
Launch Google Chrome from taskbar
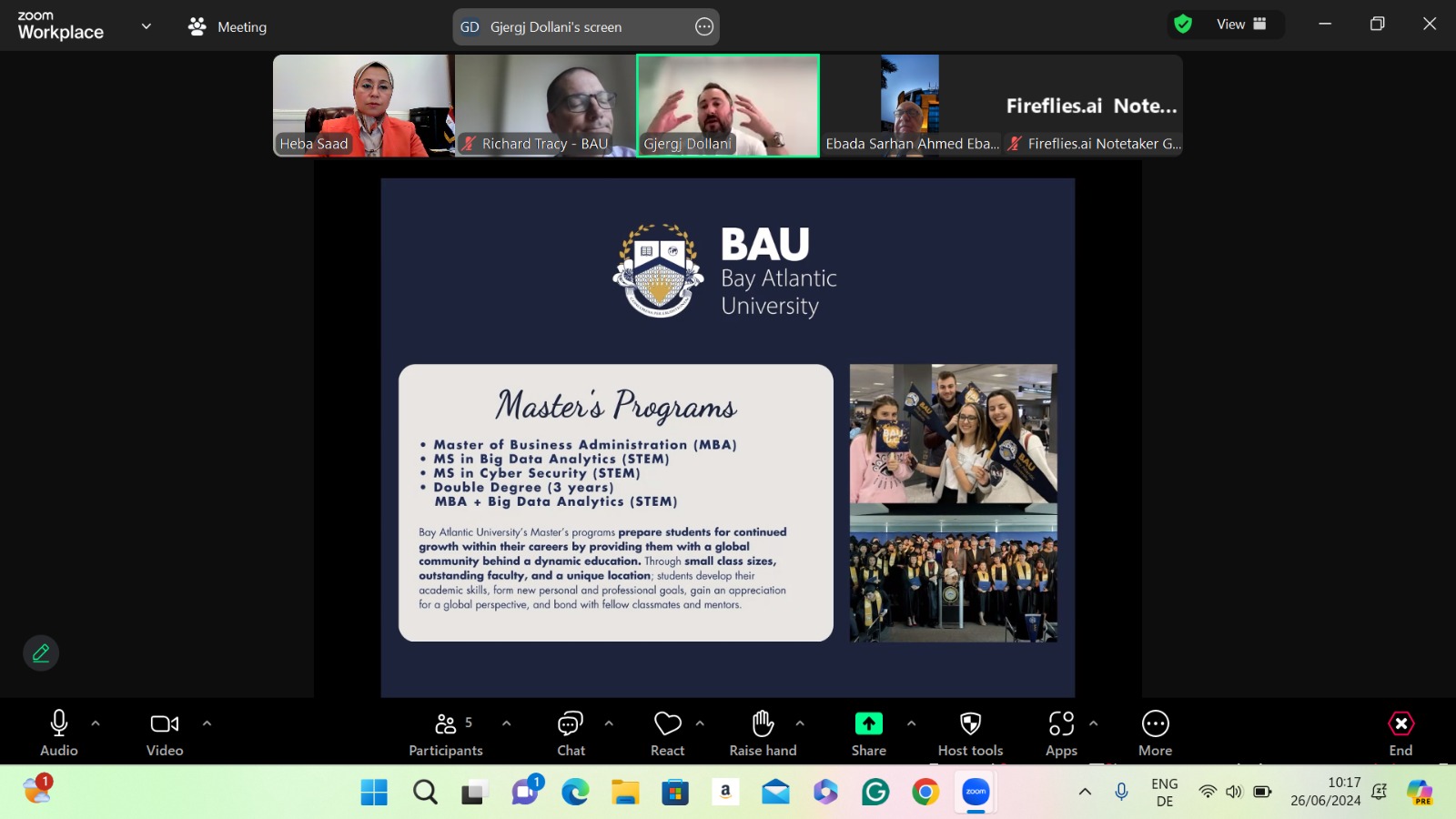coord(925,792)
